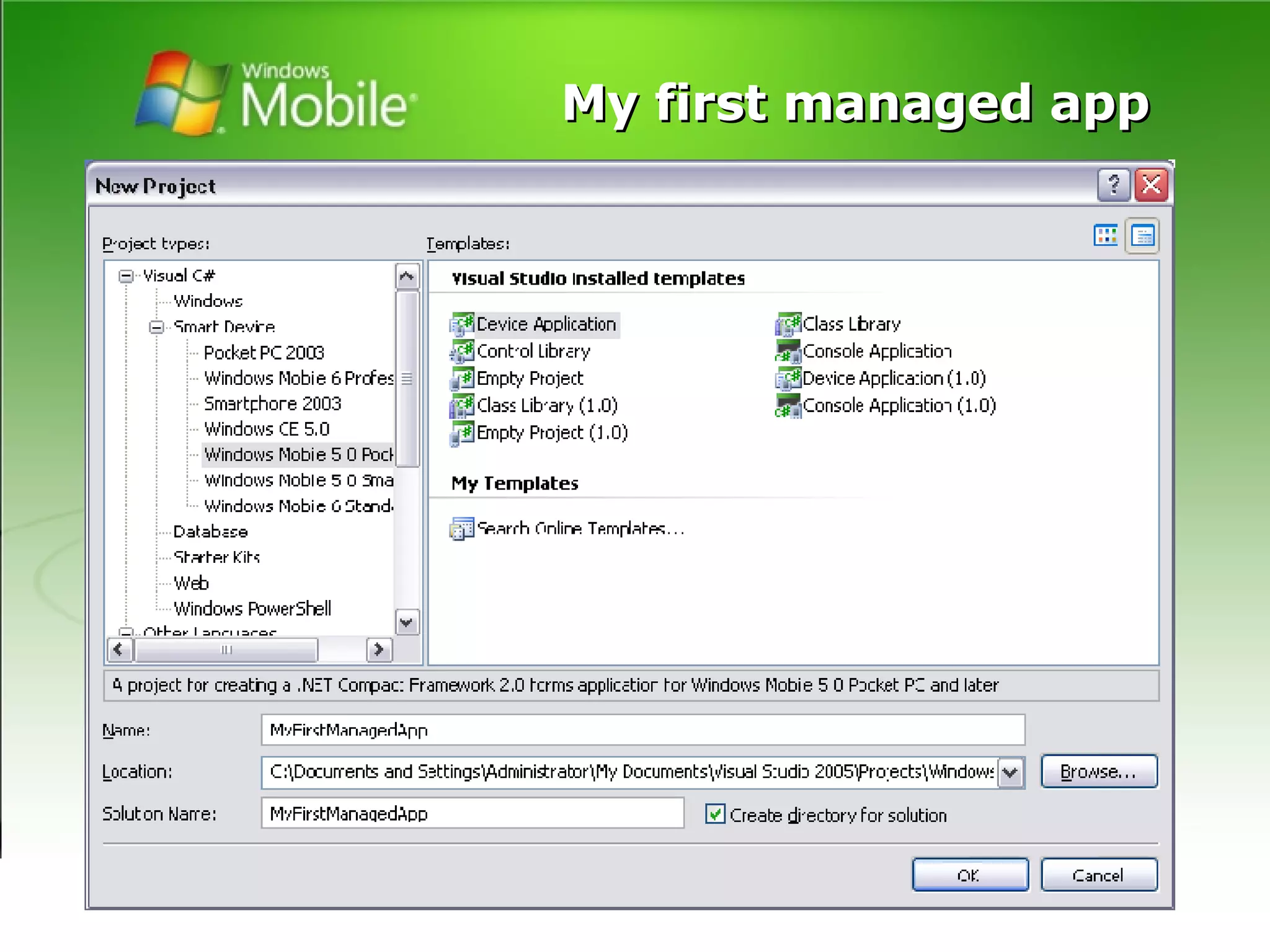The width and height of the screenshot is (1270, 952).
Task: Select Pocket PC 2003 project type
Action: coord(264,353)
